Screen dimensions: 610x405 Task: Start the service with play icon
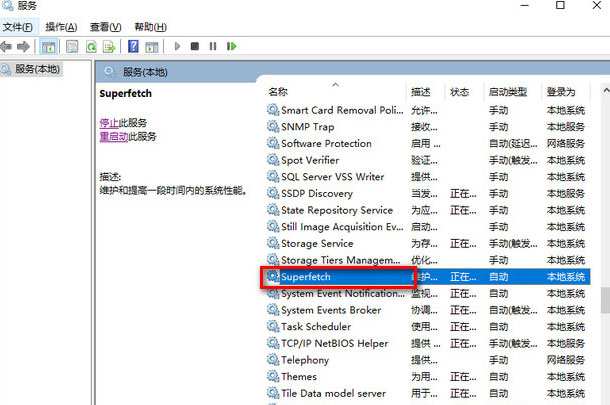point(177,46)
